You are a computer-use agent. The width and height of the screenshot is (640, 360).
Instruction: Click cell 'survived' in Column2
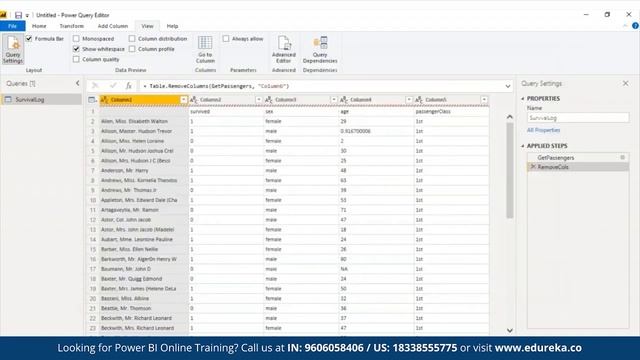click(x=226, y=111)
